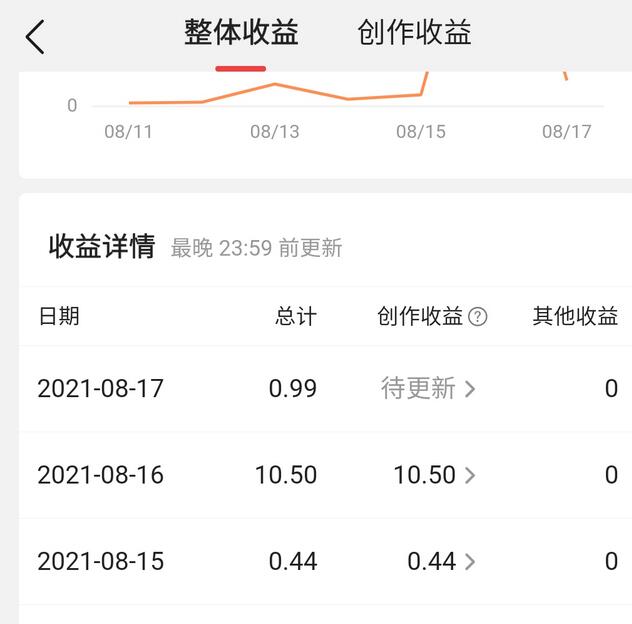Expand the 待更新 chevron for 2021-08-17
The image size is (632, 624).
click(470, 389)
